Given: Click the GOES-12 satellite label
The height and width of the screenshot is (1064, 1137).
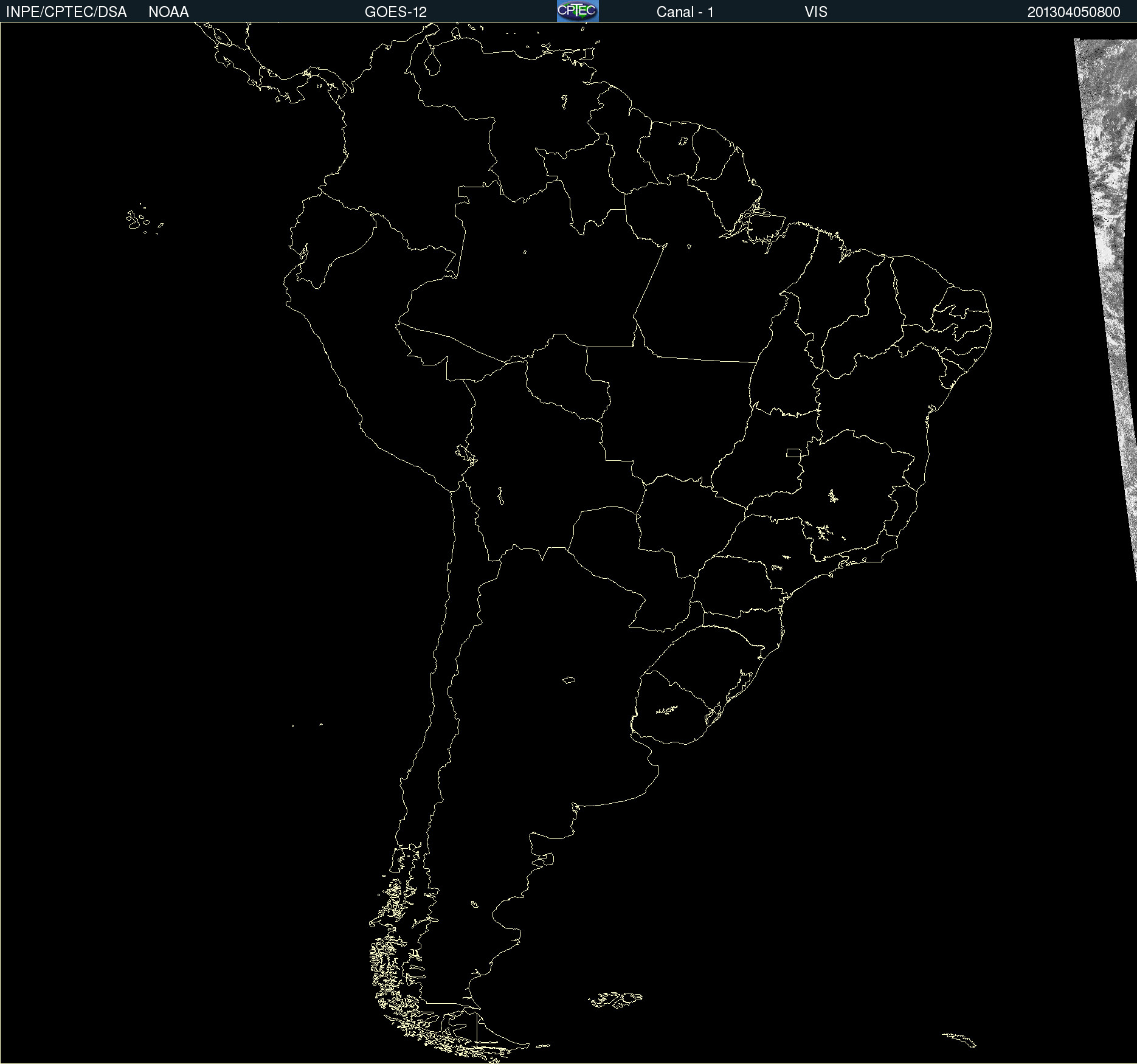Looking at the screenshot, I should (396, 12).
